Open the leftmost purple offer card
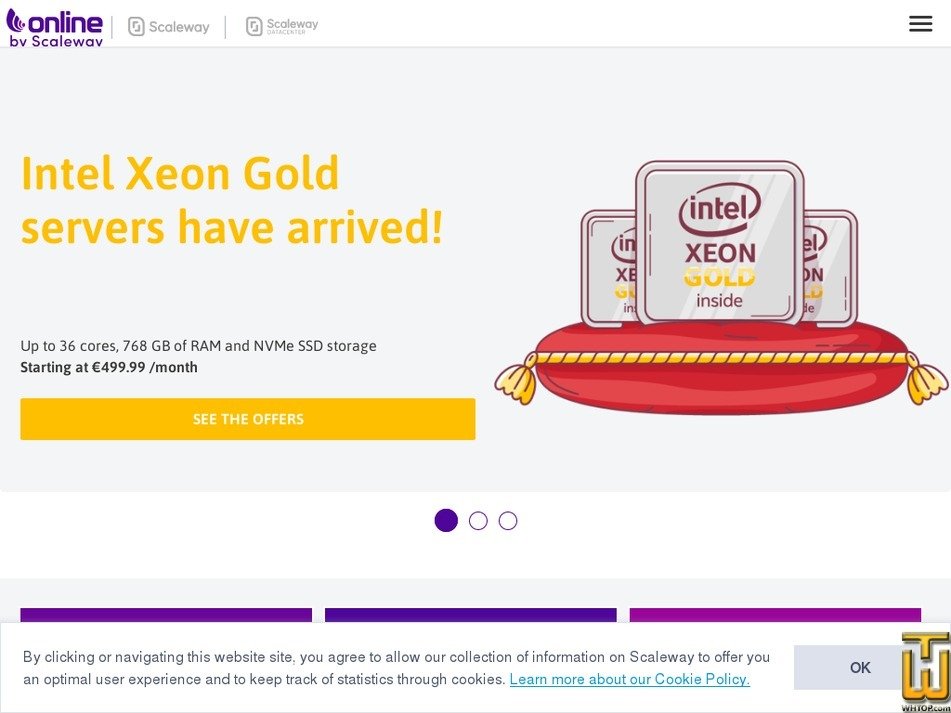This screenshot has height=713, width=951. click(166, 615)
